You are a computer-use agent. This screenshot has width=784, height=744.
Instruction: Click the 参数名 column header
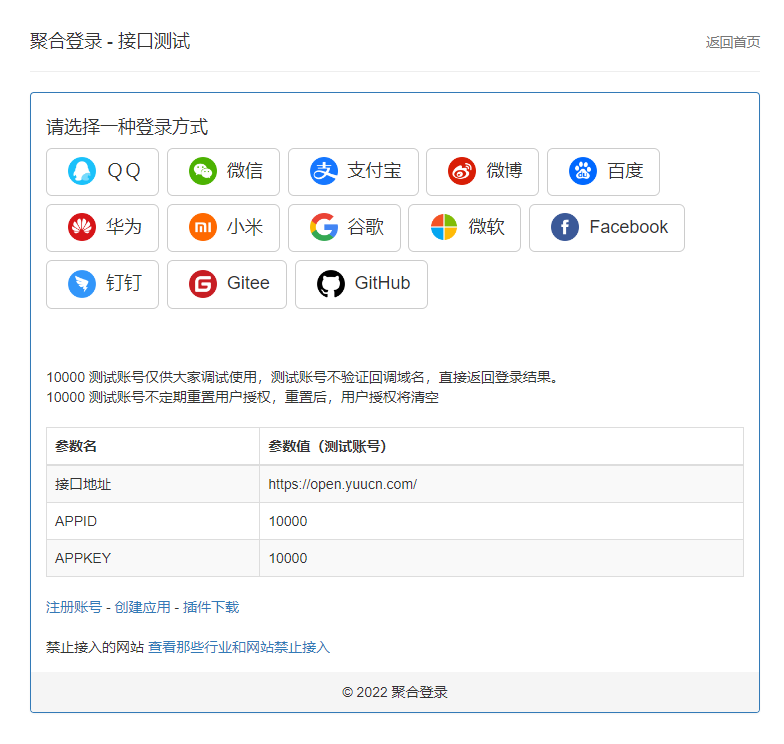point(153,446)
